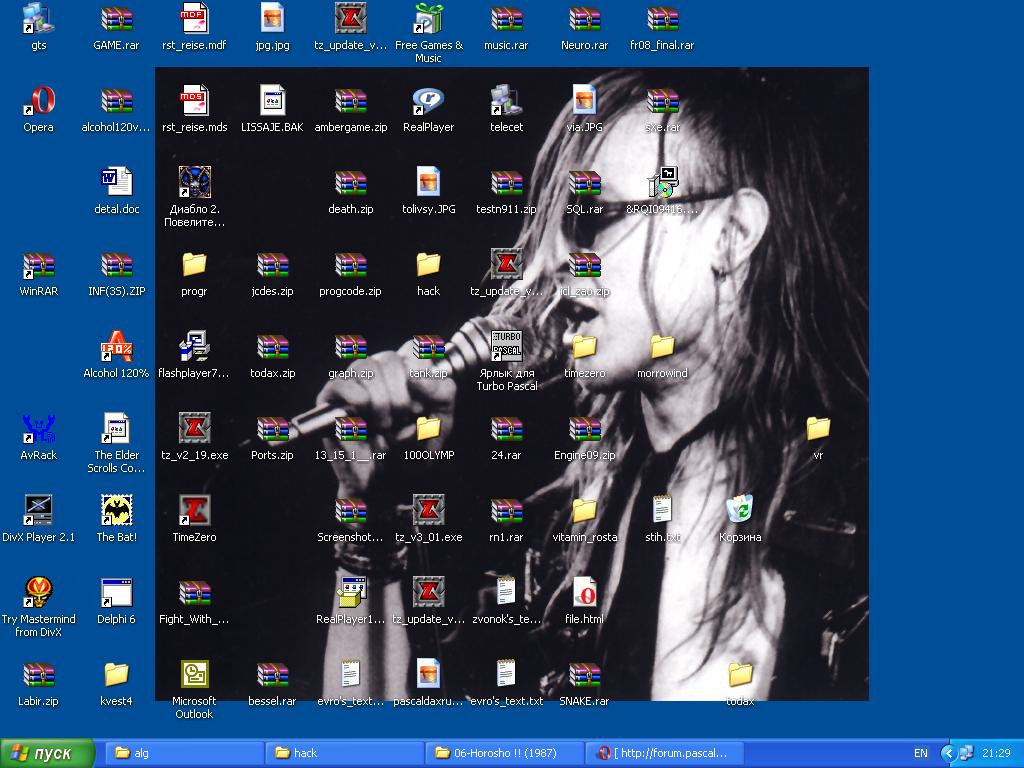This screenshot has height=768, width=1024.
Task: Open the file.html Opera document
Action: click(584, 593)
